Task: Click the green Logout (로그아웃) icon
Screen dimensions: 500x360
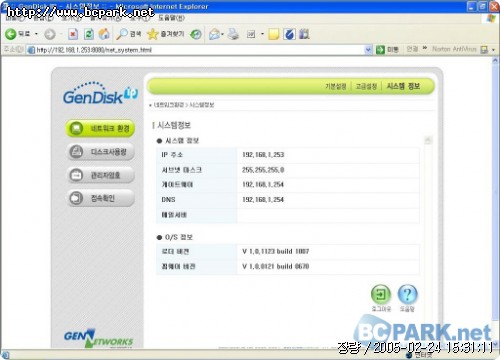Action: tap(381, 294)
